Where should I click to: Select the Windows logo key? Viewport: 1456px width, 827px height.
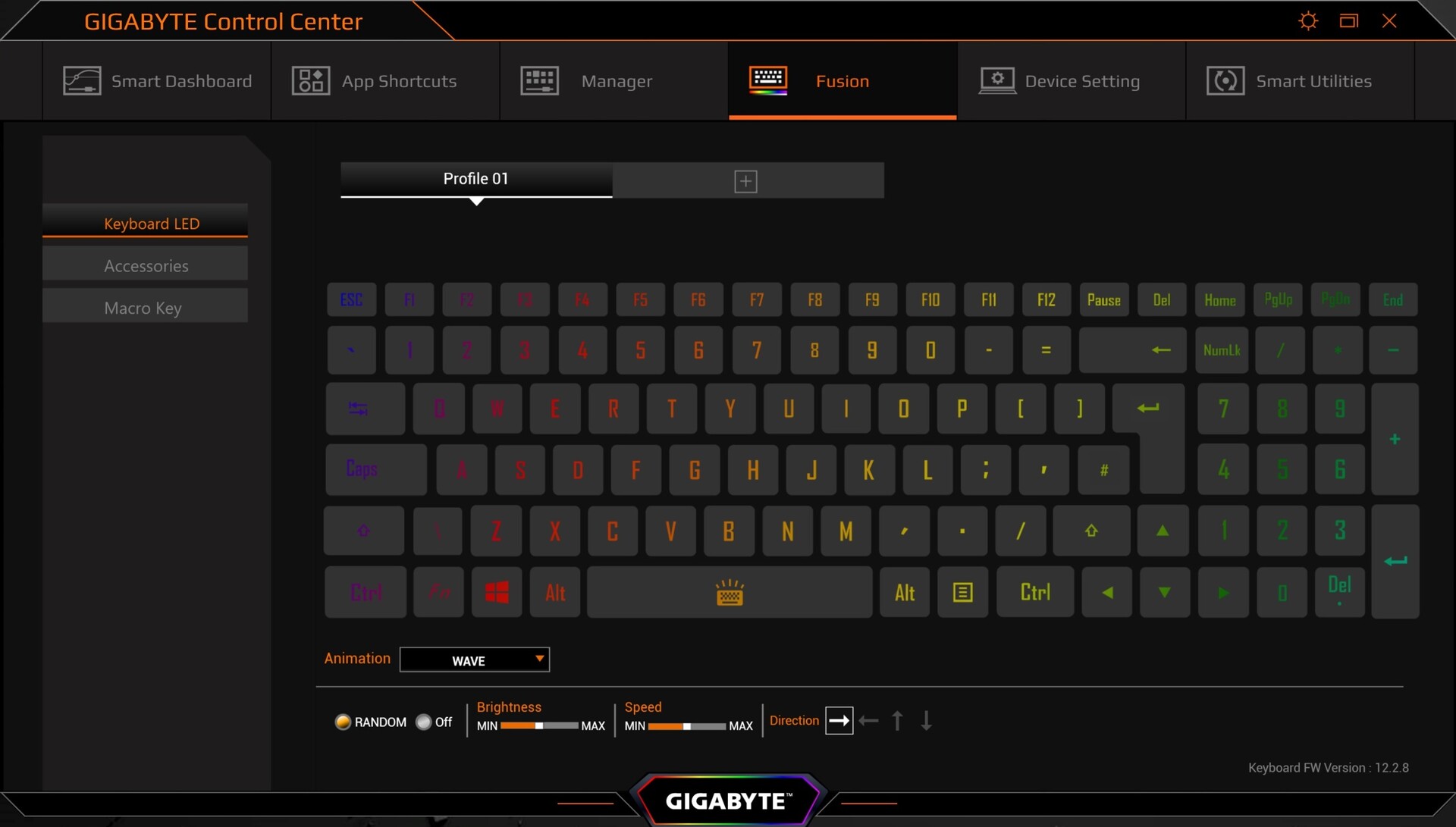497,592
